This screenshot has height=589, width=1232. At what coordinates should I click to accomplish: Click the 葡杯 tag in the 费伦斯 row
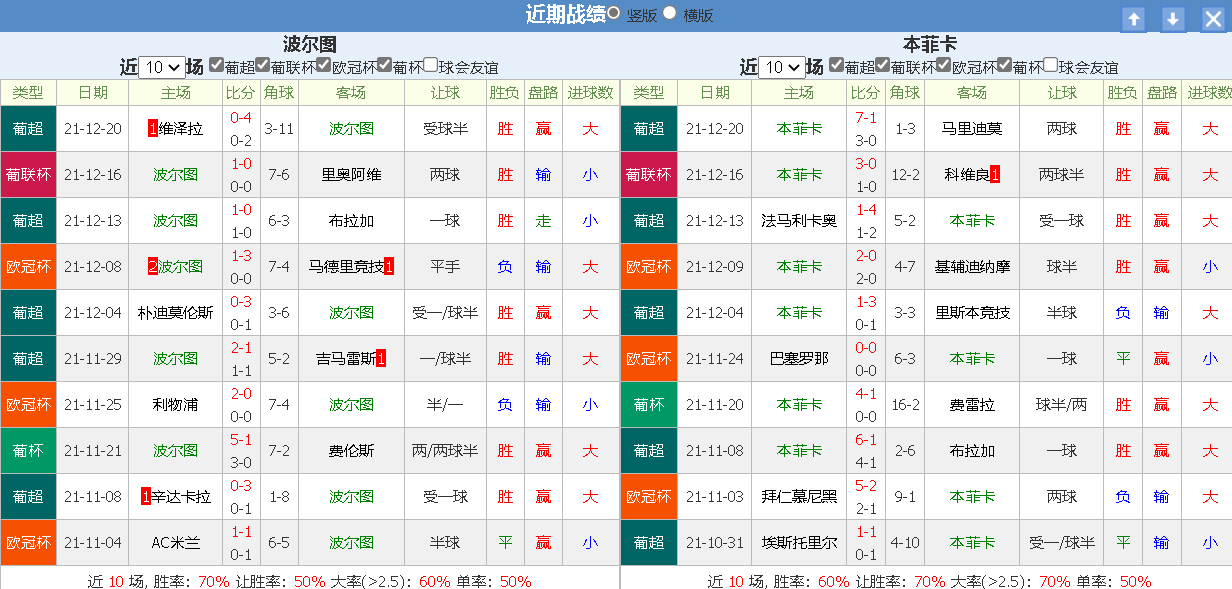[28, 451]
